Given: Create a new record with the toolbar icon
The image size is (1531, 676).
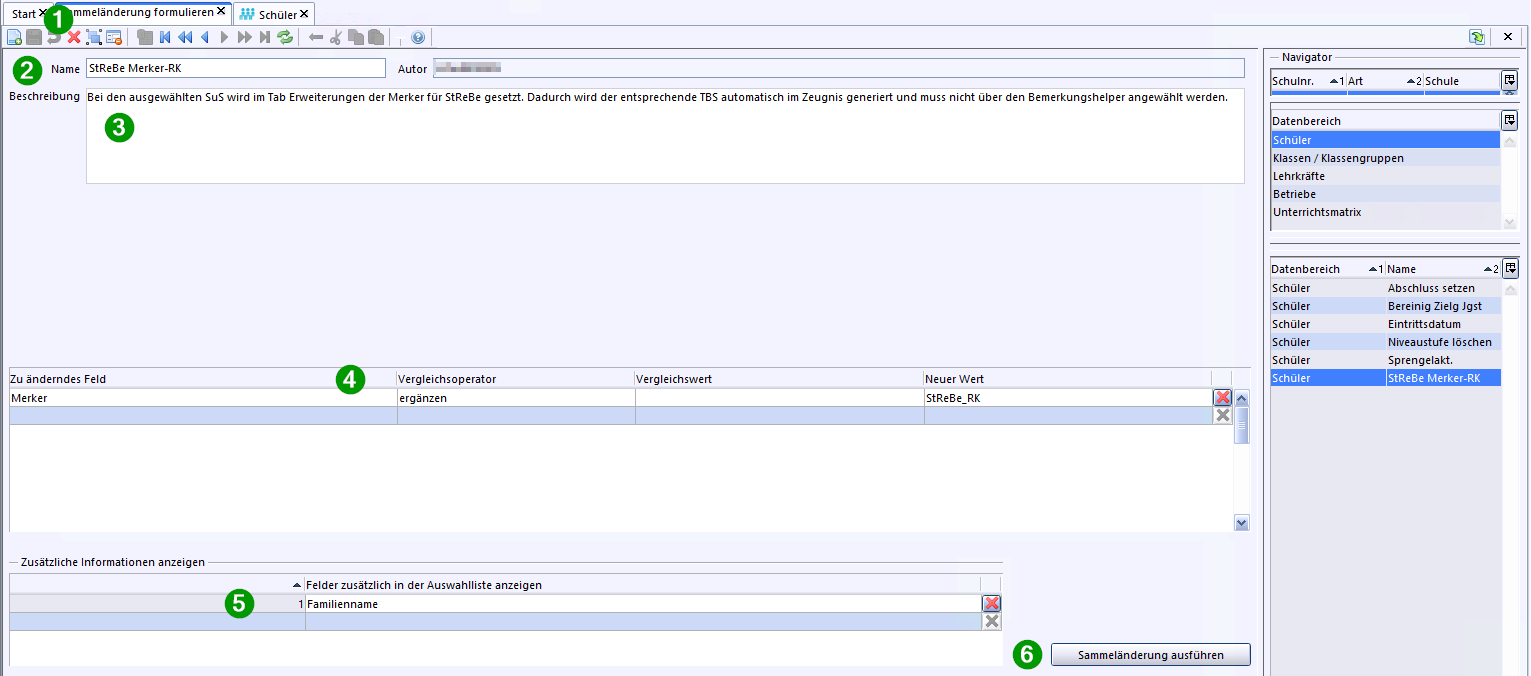Looking at the screenshot, I should [14, 38].
